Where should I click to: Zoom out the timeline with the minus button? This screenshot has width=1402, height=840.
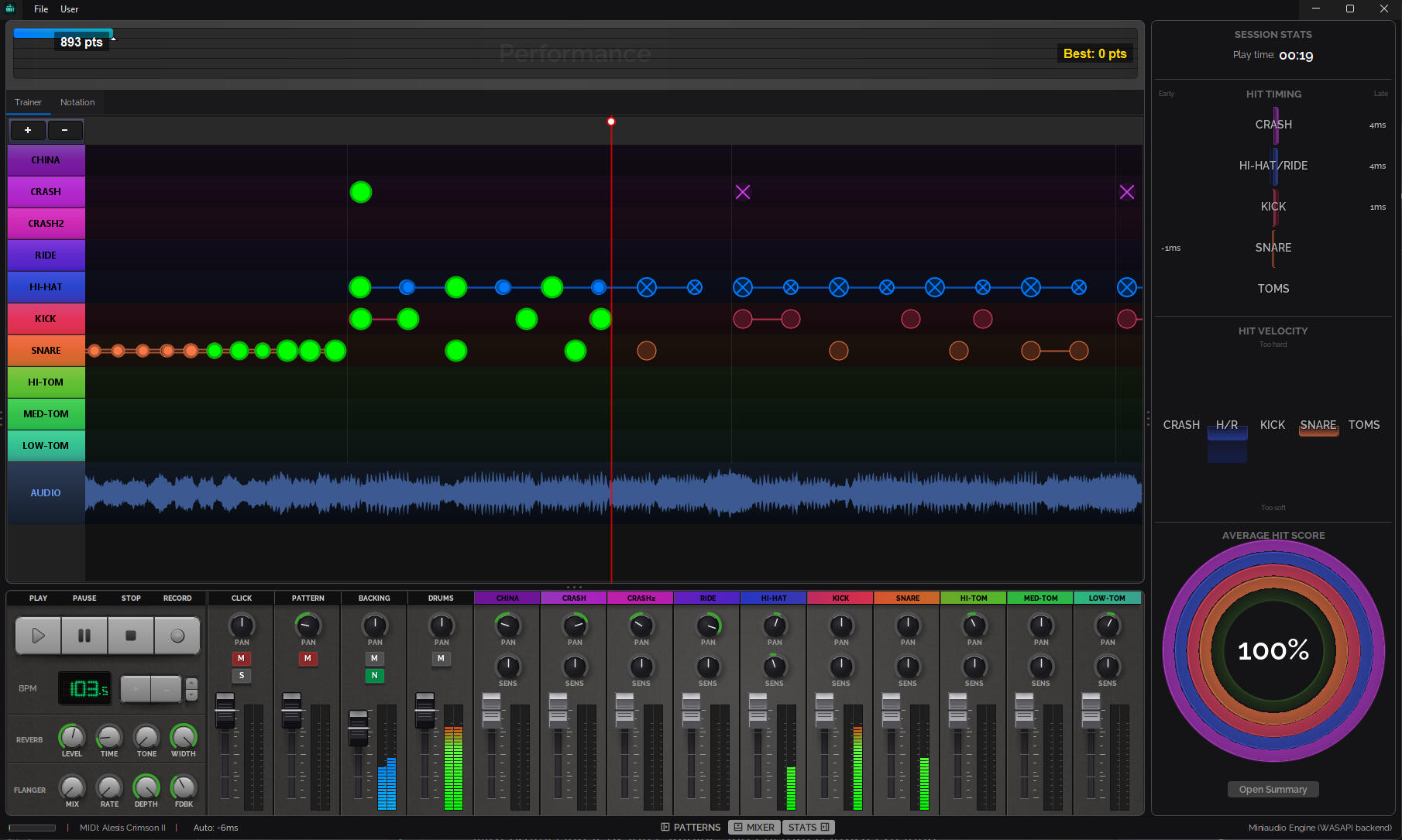tap(65, 130)
